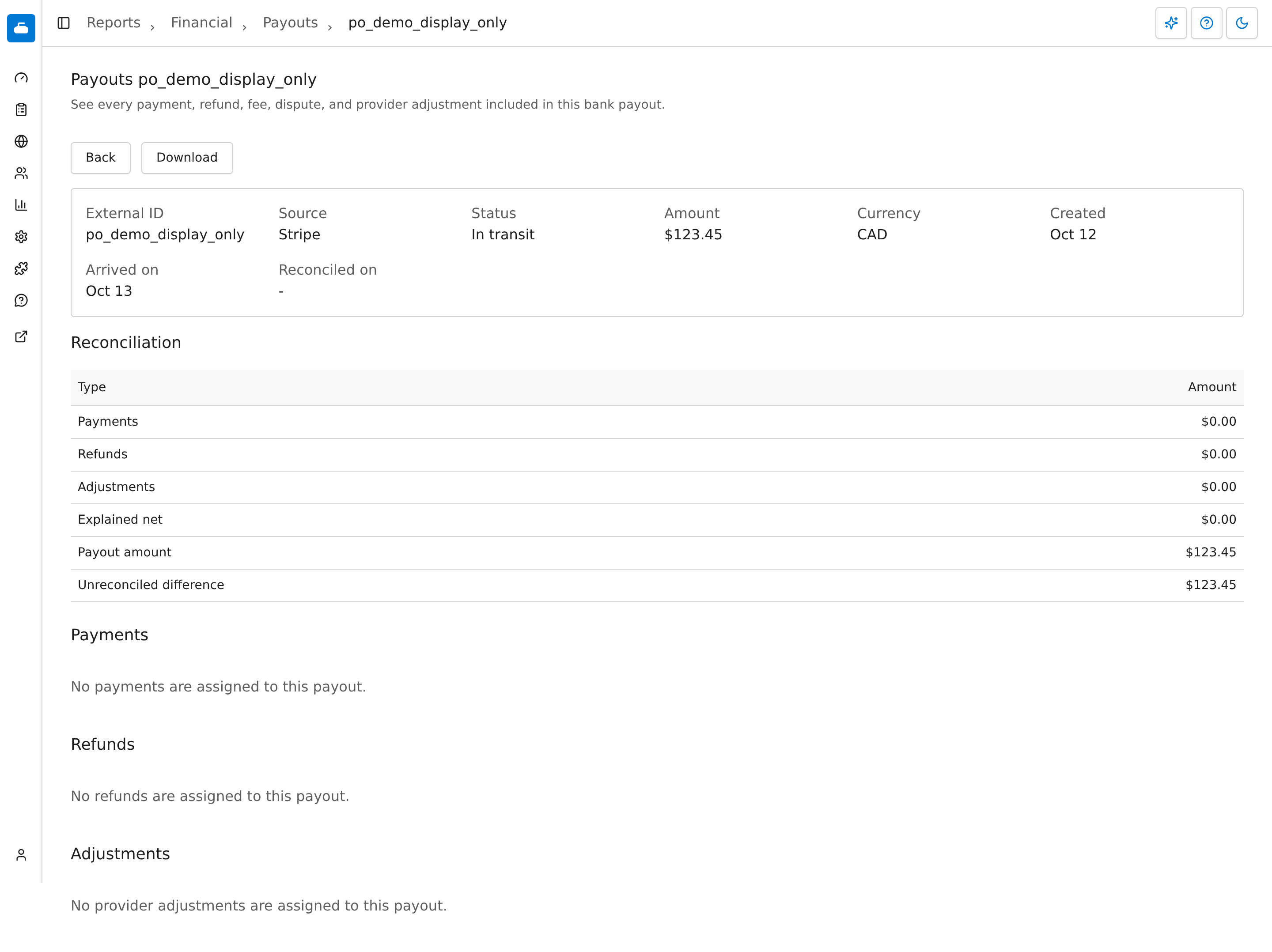1272x952 pixels.
Task: Click the Back button
Action: [x=101, y=158]
